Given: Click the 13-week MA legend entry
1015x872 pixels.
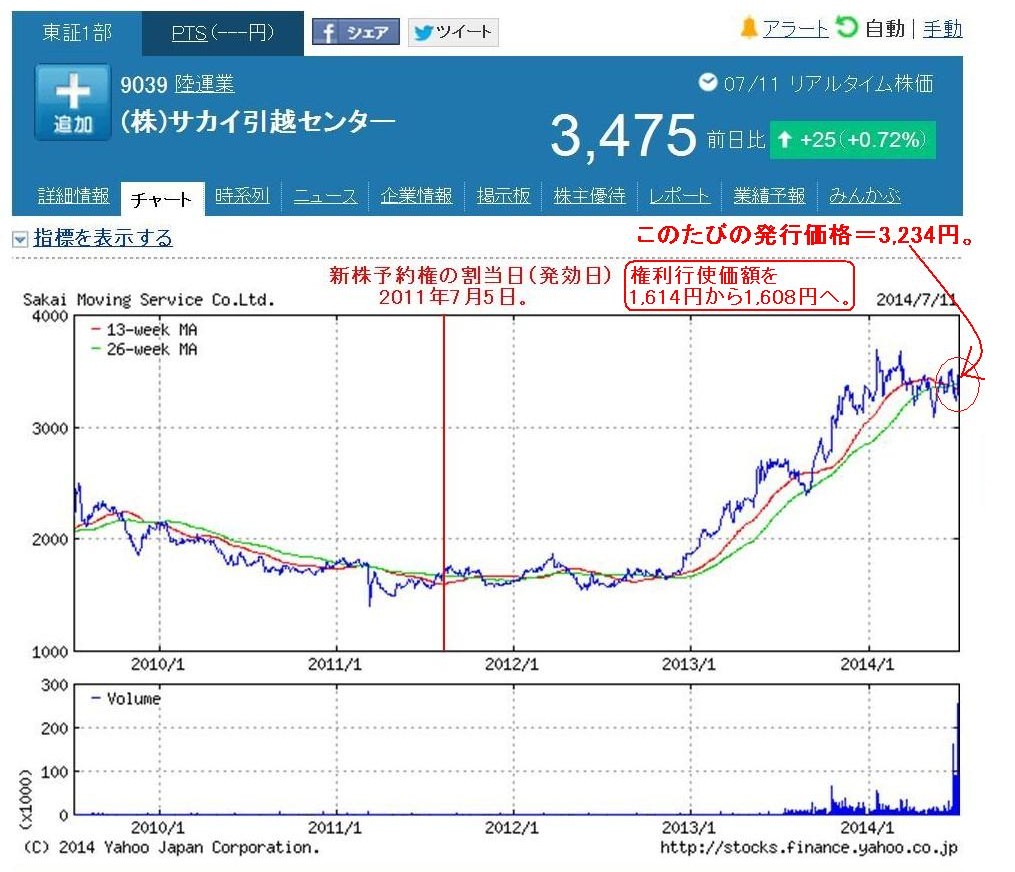Looking at the screenshot, I should point(144,330).
